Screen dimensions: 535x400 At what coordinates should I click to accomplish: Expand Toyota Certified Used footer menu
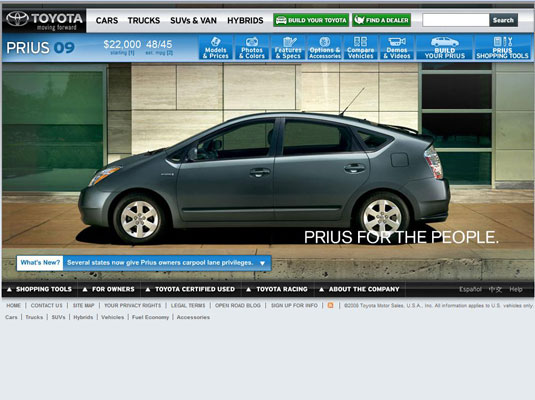coord(190,289)
